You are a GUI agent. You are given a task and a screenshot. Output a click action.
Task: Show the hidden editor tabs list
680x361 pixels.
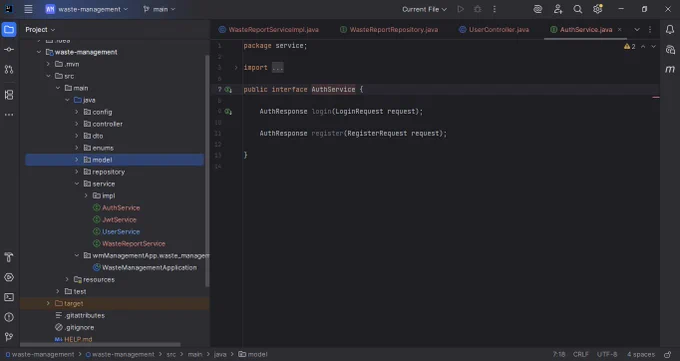point(637,30)
